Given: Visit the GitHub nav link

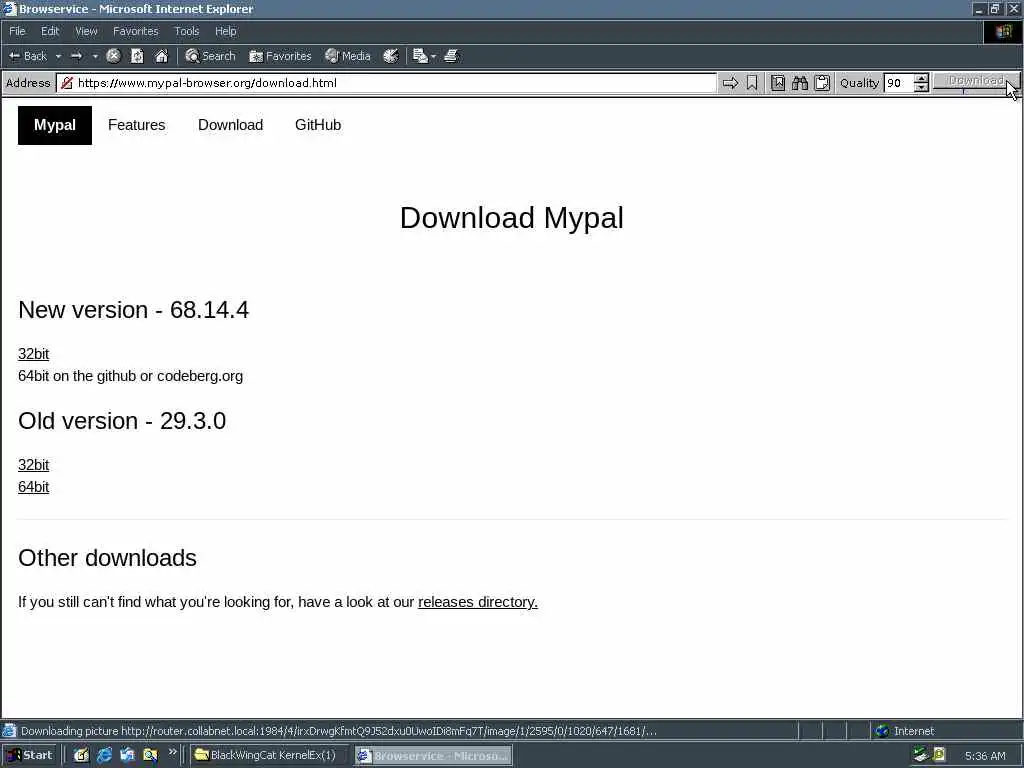Looking at the screenshot, I should [318, 125].
